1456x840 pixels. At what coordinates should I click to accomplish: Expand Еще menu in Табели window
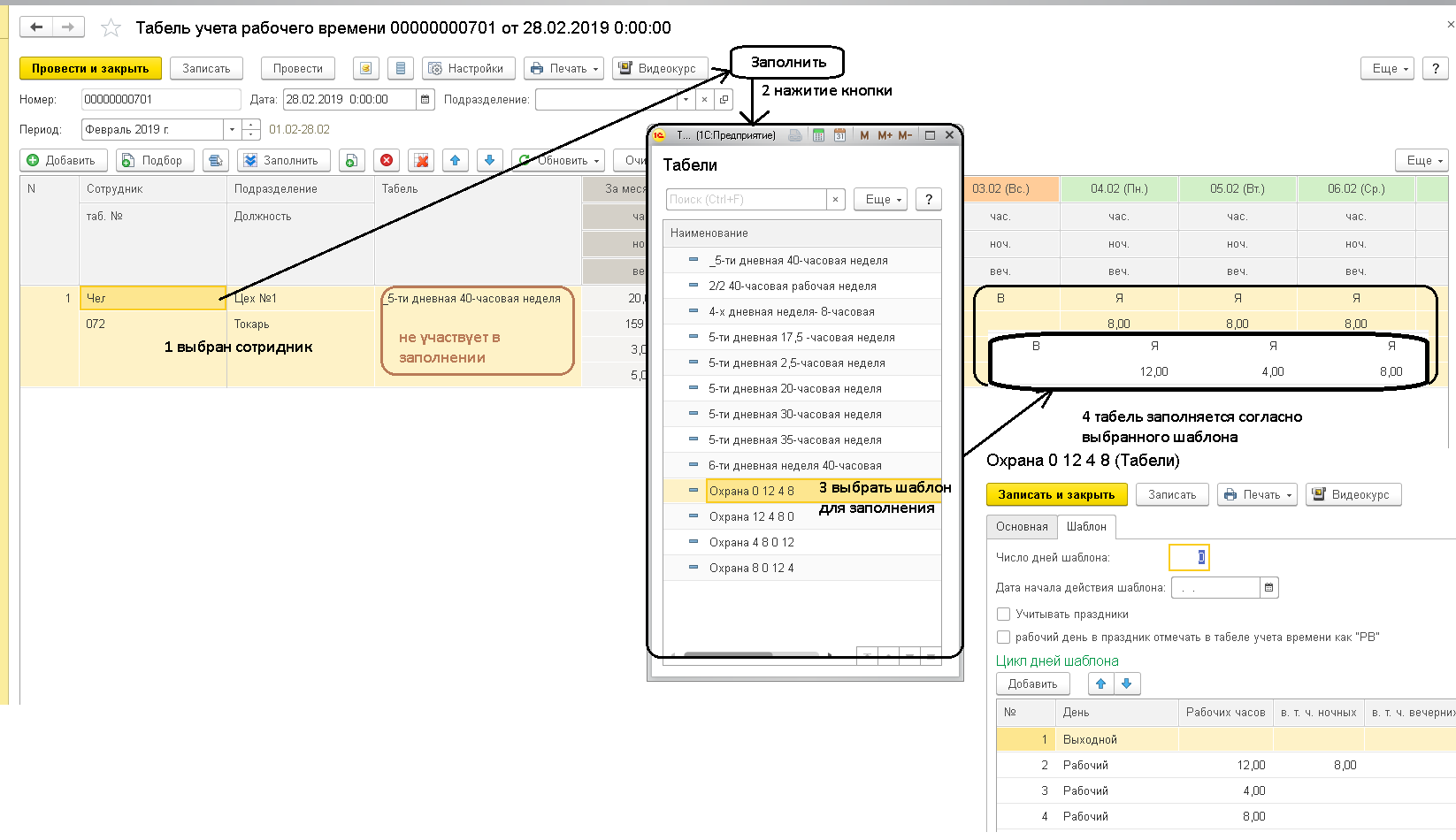(882, 200)
